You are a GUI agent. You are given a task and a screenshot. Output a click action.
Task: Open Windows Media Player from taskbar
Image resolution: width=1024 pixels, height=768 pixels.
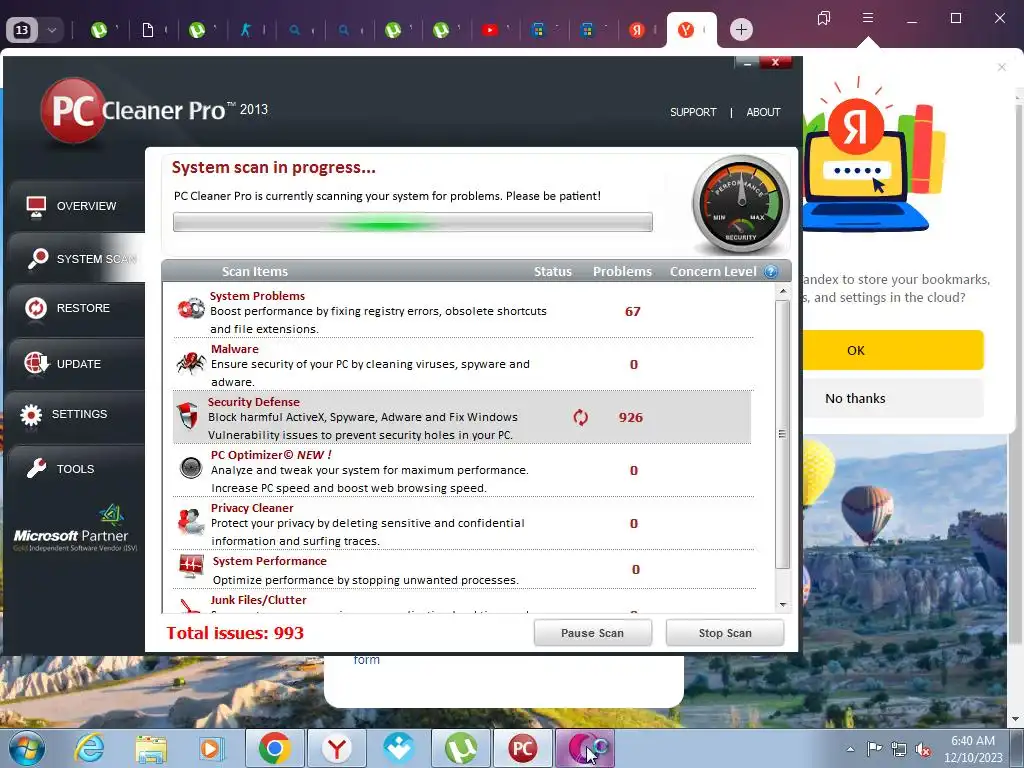click(x=211, y=749)
